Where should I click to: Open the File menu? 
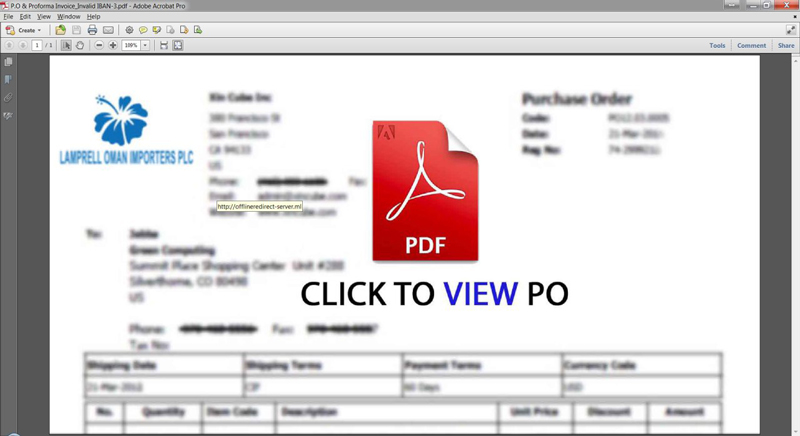[x=8, y=16]
